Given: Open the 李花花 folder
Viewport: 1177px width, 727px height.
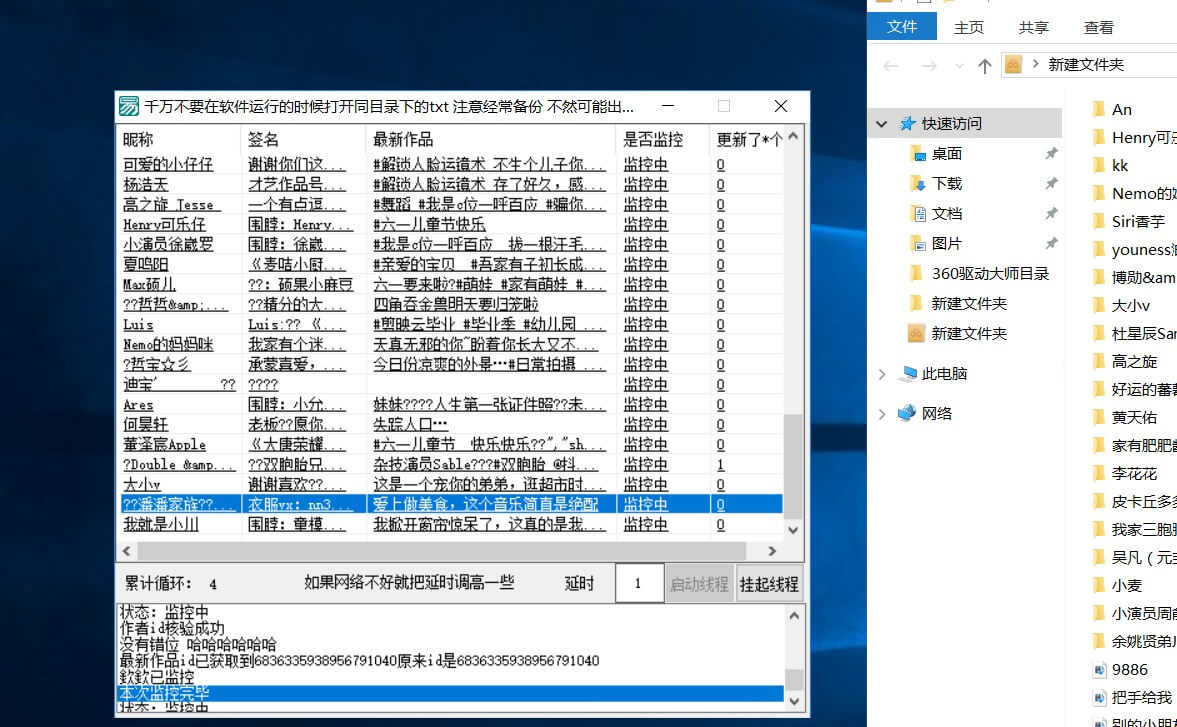Looking at the screenshot, I should tap(1134, 473).
